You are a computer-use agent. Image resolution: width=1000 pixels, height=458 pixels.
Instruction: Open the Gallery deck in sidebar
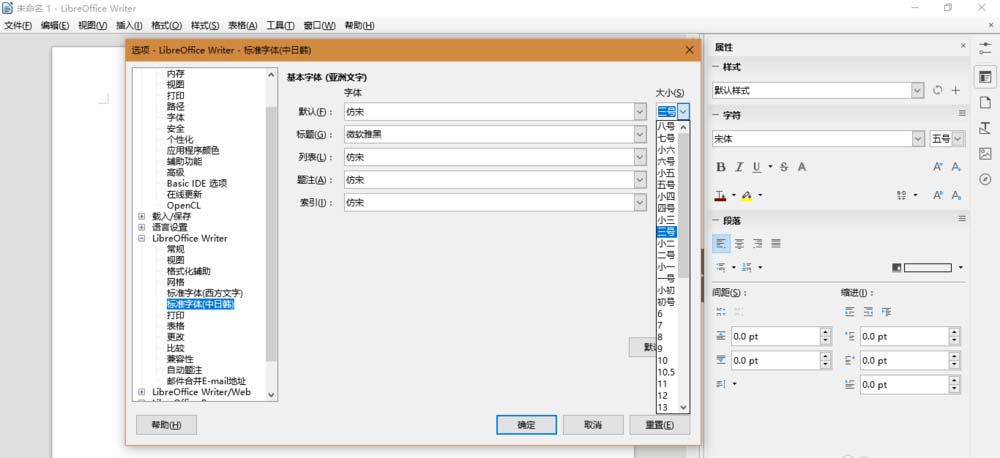click(x=985, y=153)
